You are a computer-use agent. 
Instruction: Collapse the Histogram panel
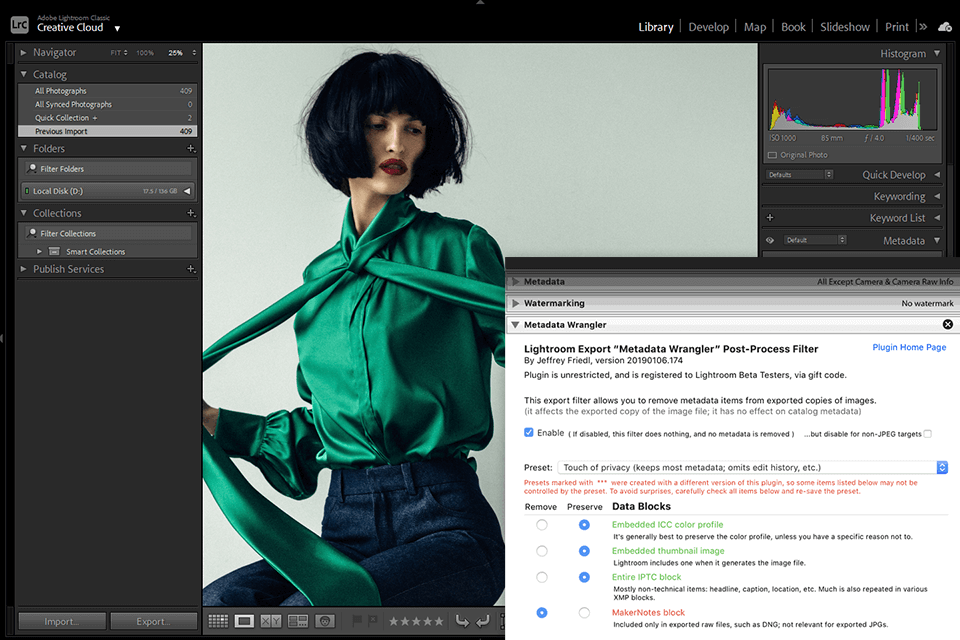pyautogui.click(x=937, y=53)
